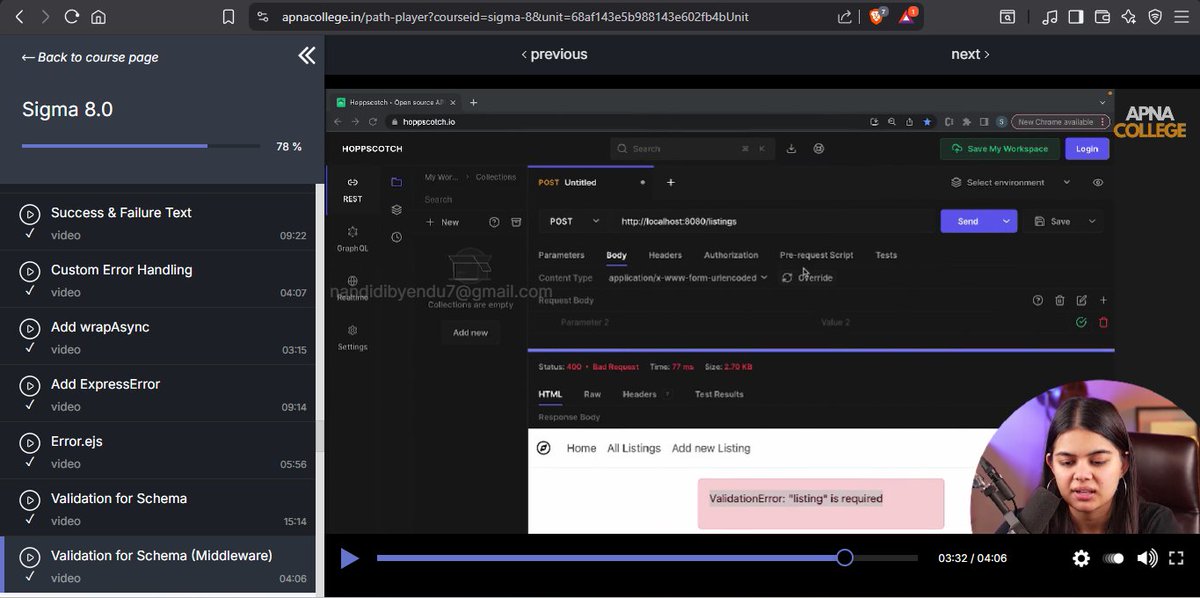This screenshot has width=1200, height=598.
Task: Click the browser forward arrow
Action: [45, 17]
